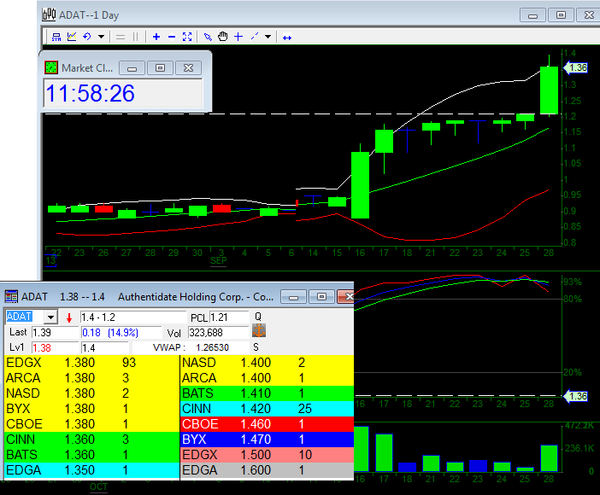Fit chart to full view icon
600x495 pixels.
click(187, 37)
